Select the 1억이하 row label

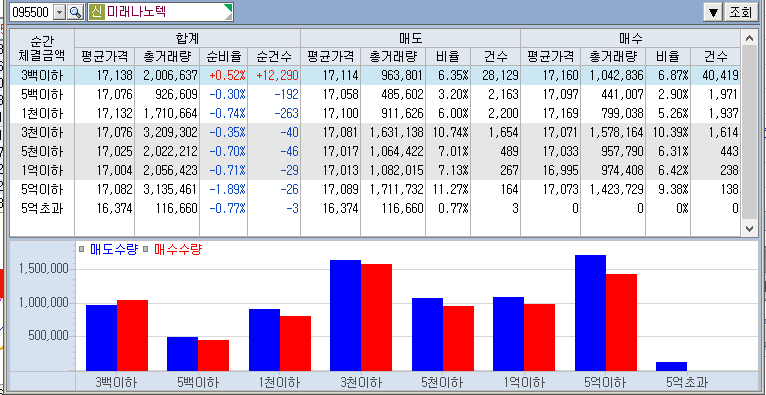coord(42,171)
